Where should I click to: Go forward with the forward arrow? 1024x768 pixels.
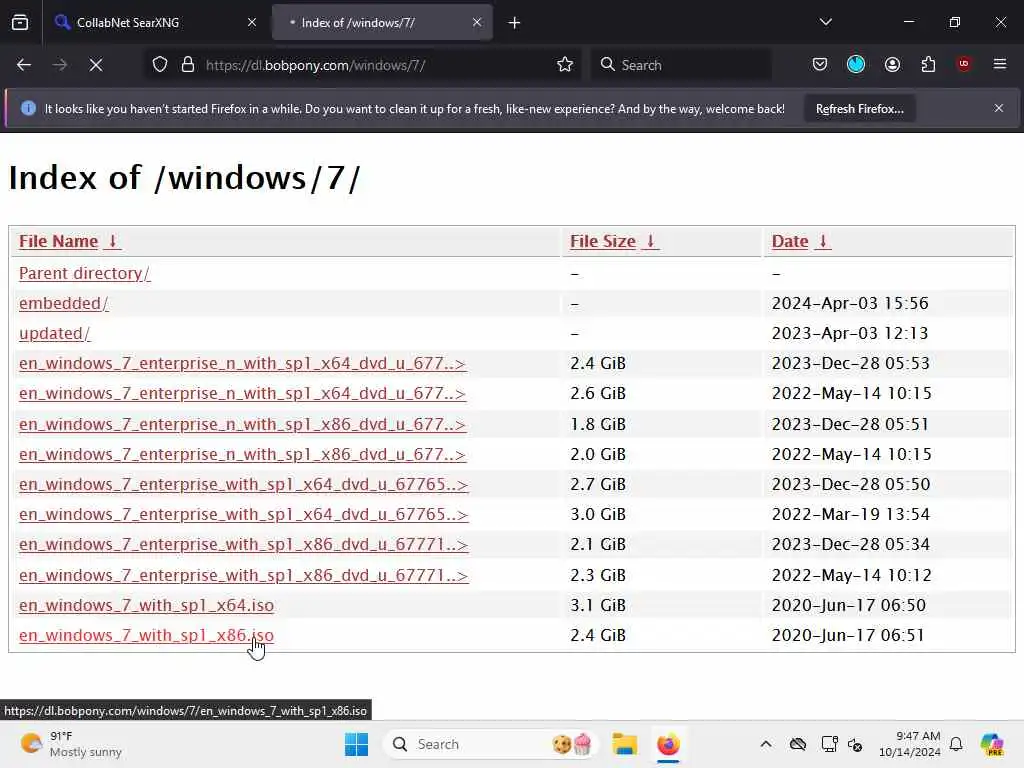coord(59,65)
